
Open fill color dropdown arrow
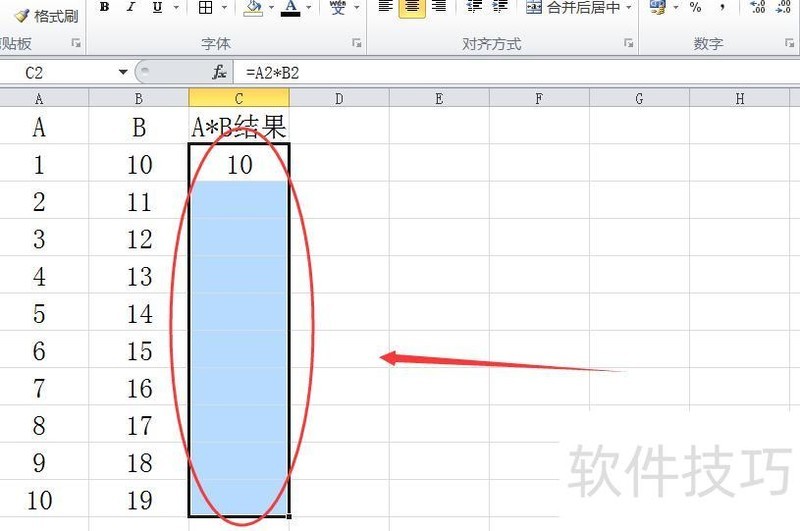pyautogui.click(x=271, y=7)
